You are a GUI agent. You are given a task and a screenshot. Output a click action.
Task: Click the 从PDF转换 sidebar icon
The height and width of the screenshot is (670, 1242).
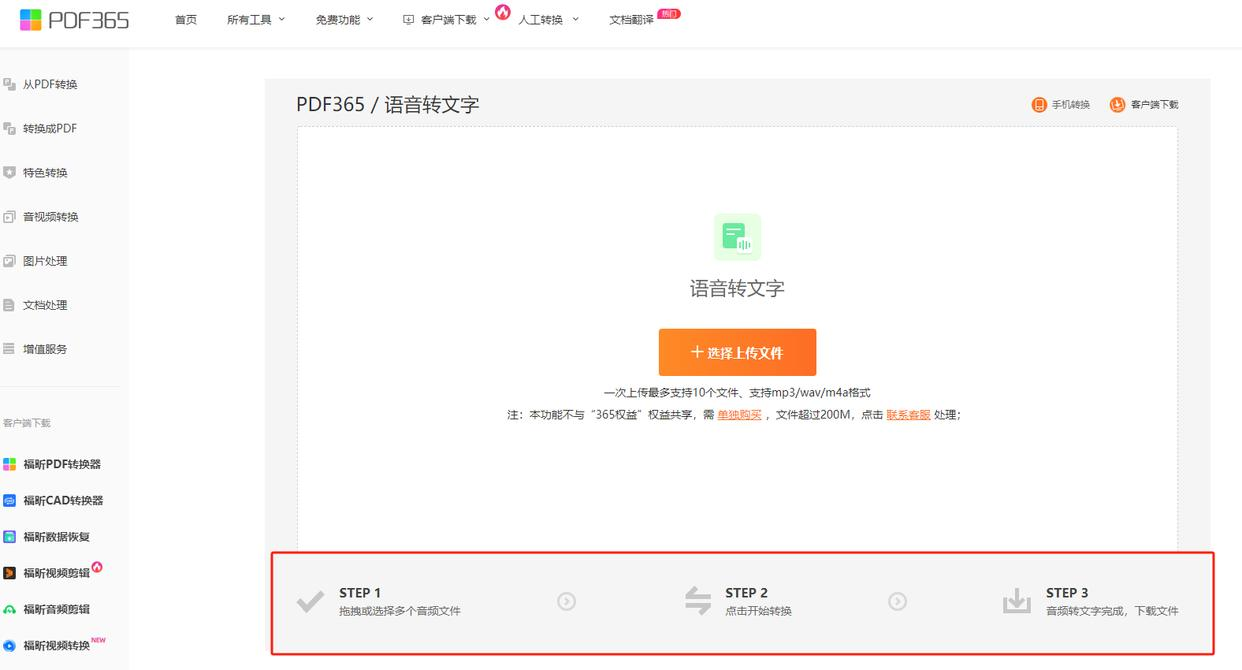point(10,84)
